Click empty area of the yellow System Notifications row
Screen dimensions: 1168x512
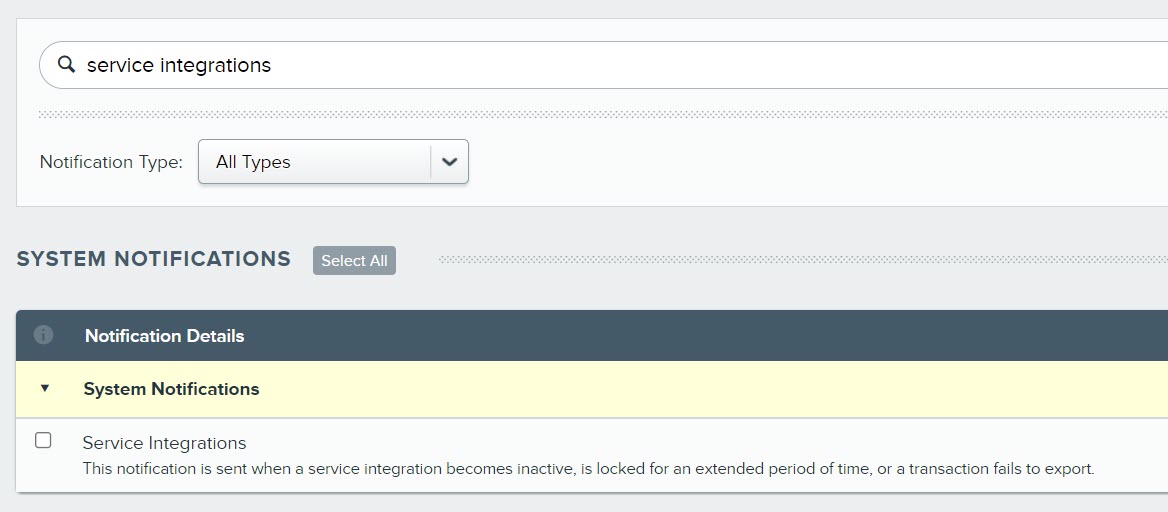(700, 389)
